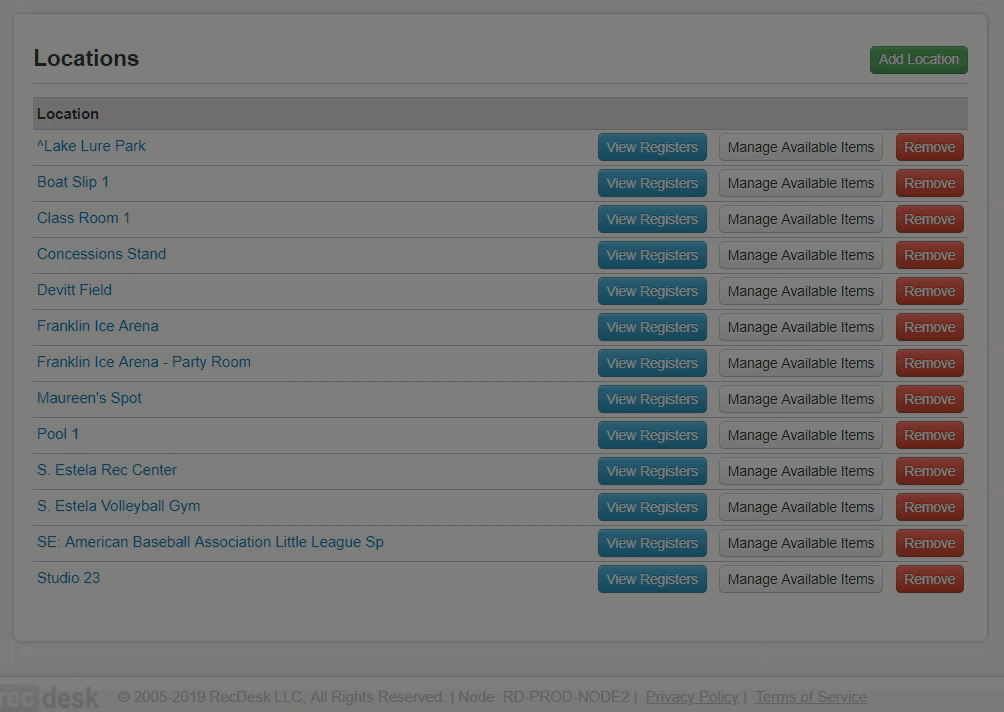View Registers for Boat Slip 1
1004x712 pixels.
pyautogui.click(x=652, y=183)
